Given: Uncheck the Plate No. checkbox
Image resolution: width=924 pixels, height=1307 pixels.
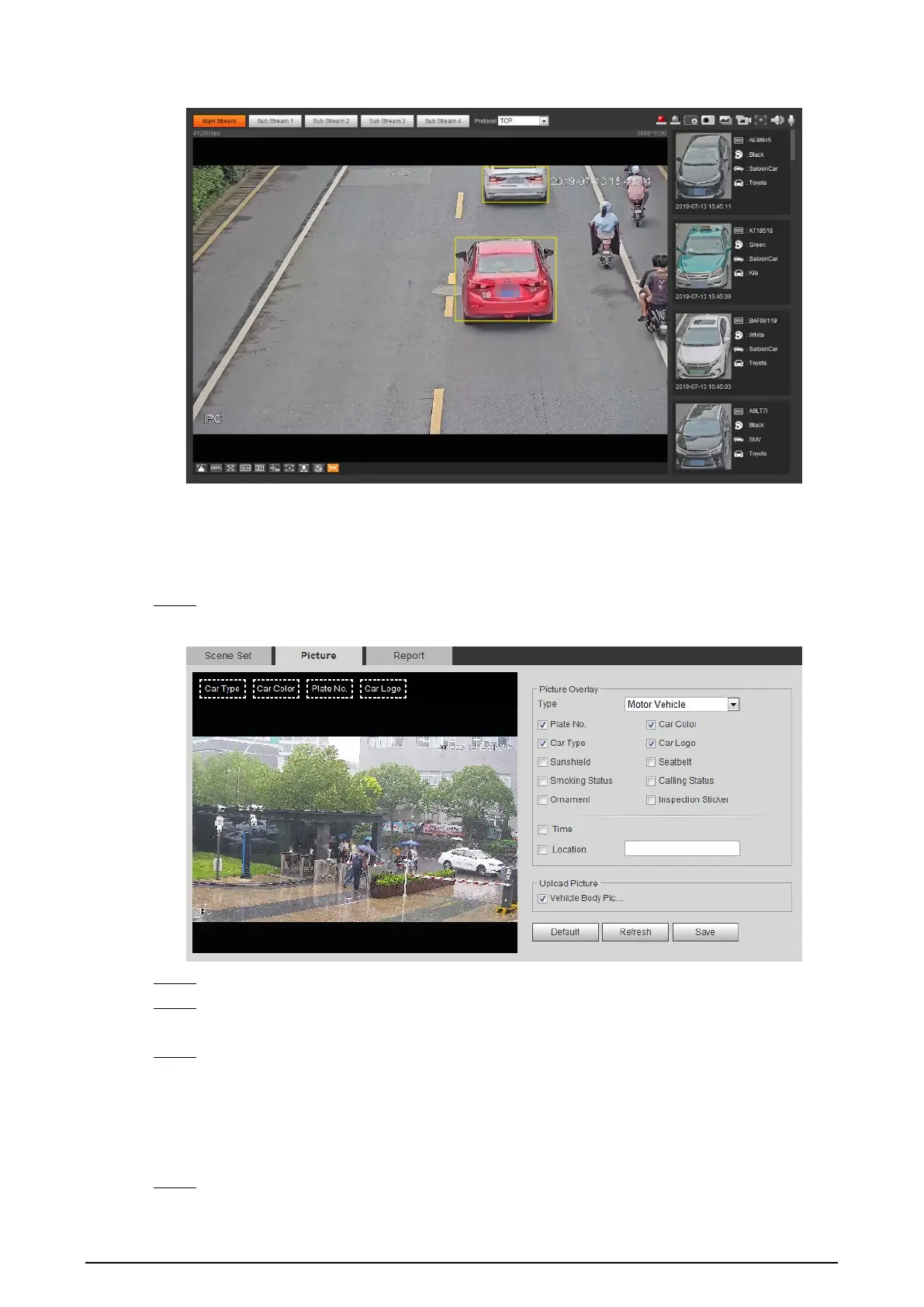Looking at the screenshot, I should point(542,725).
